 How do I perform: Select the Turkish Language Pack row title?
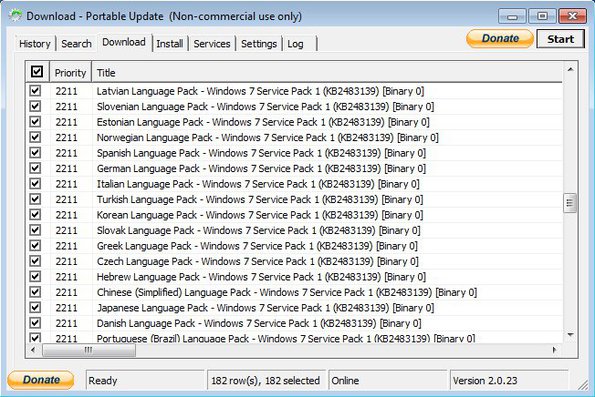[x=260, y=200]
